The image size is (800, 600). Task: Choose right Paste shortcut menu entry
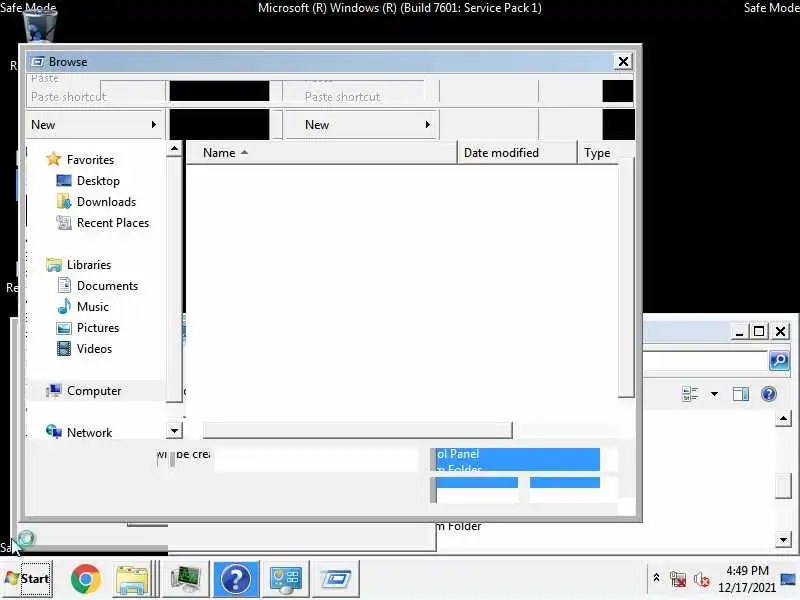[342, 96]
